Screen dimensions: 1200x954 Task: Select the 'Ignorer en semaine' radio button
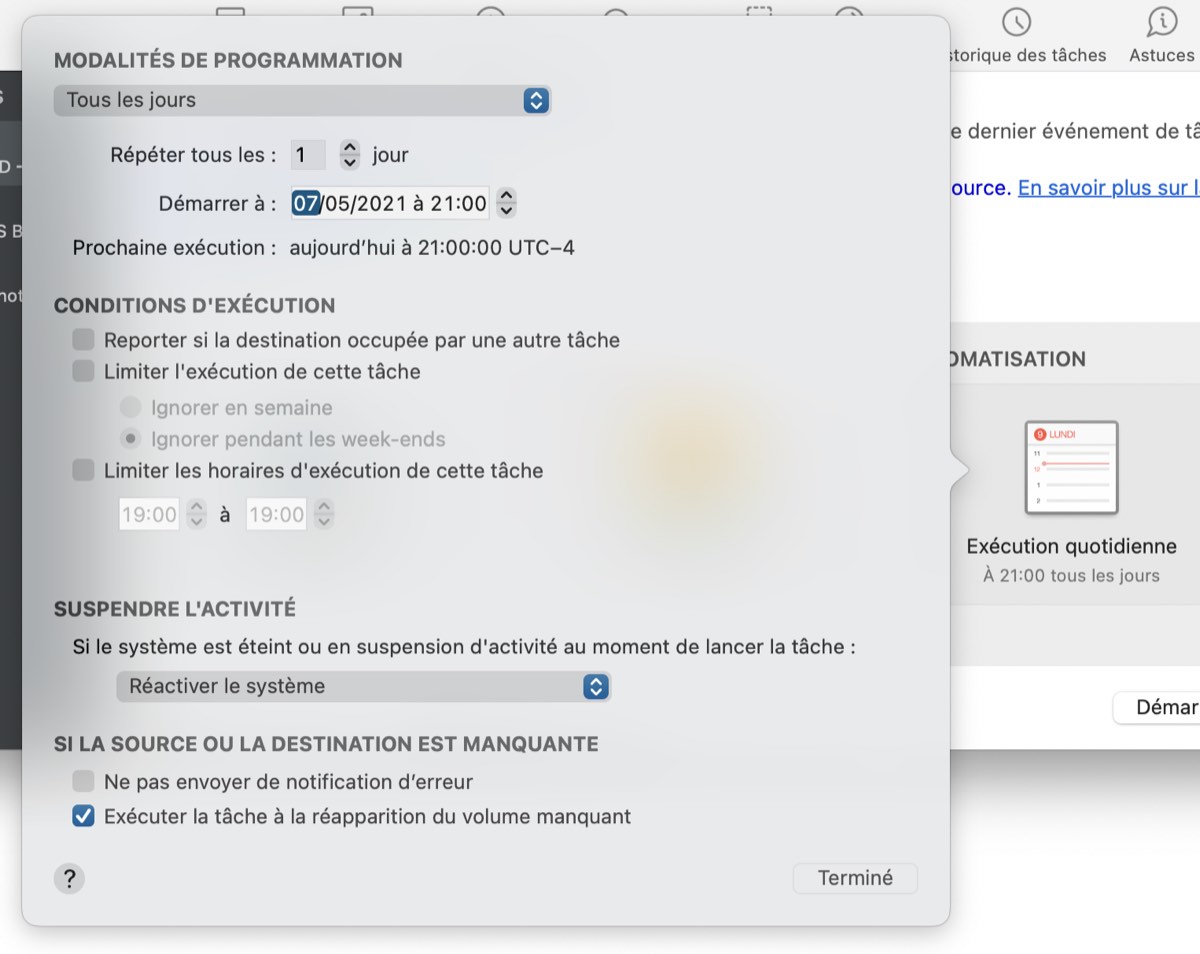(130, 408)
